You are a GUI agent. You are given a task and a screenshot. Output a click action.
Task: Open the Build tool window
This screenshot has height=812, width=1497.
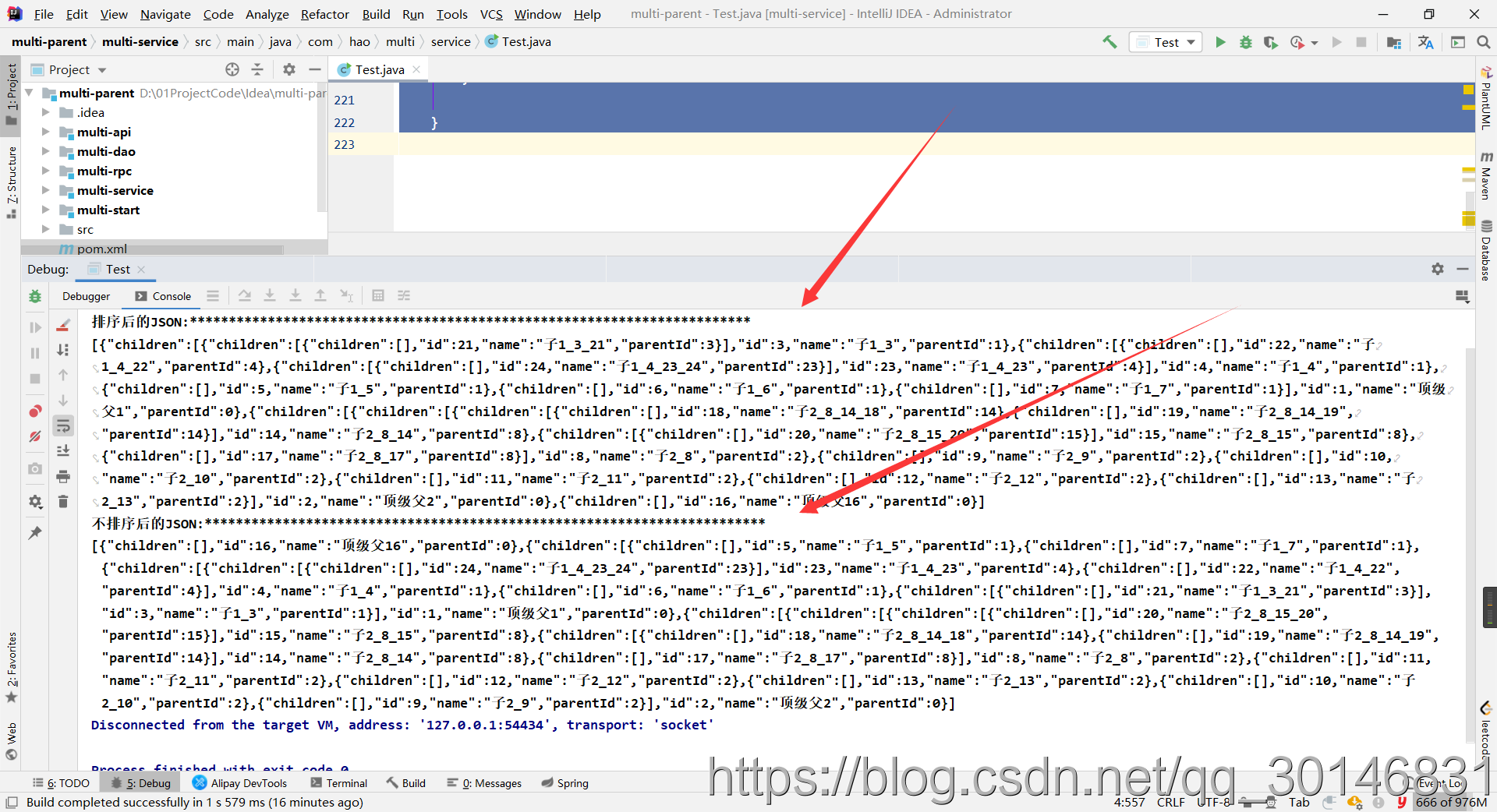(x=405, y=783)
